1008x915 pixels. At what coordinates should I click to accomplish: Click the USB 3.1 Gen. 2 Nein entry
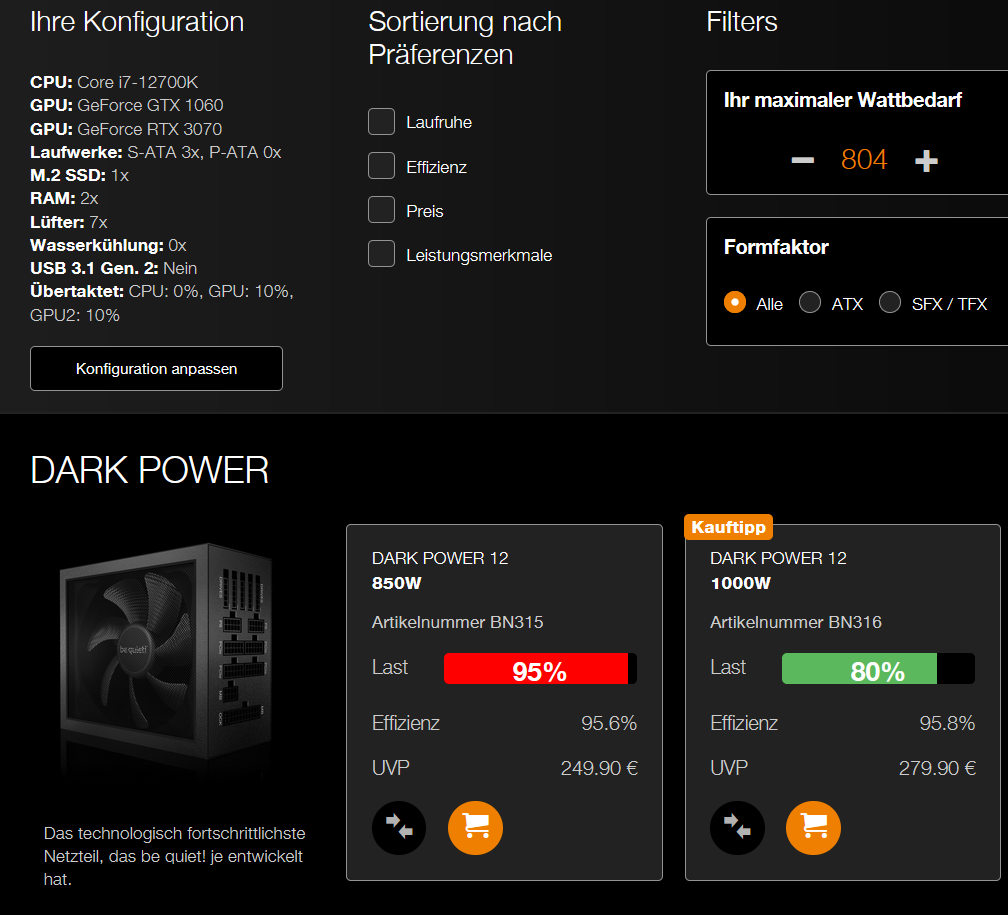[114, 268]
